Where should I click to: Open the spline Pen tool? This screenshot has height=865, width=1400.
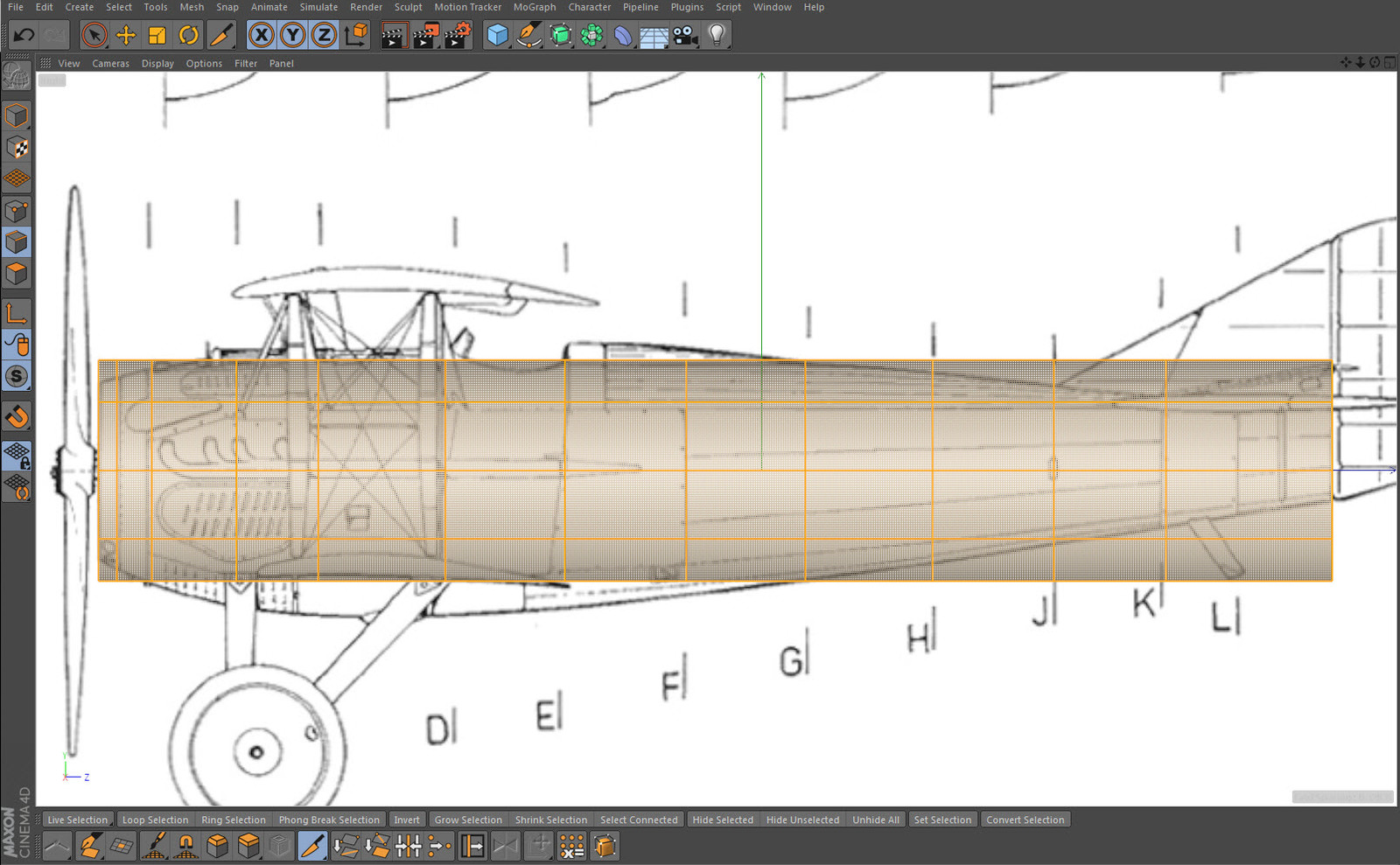(528, 35)
